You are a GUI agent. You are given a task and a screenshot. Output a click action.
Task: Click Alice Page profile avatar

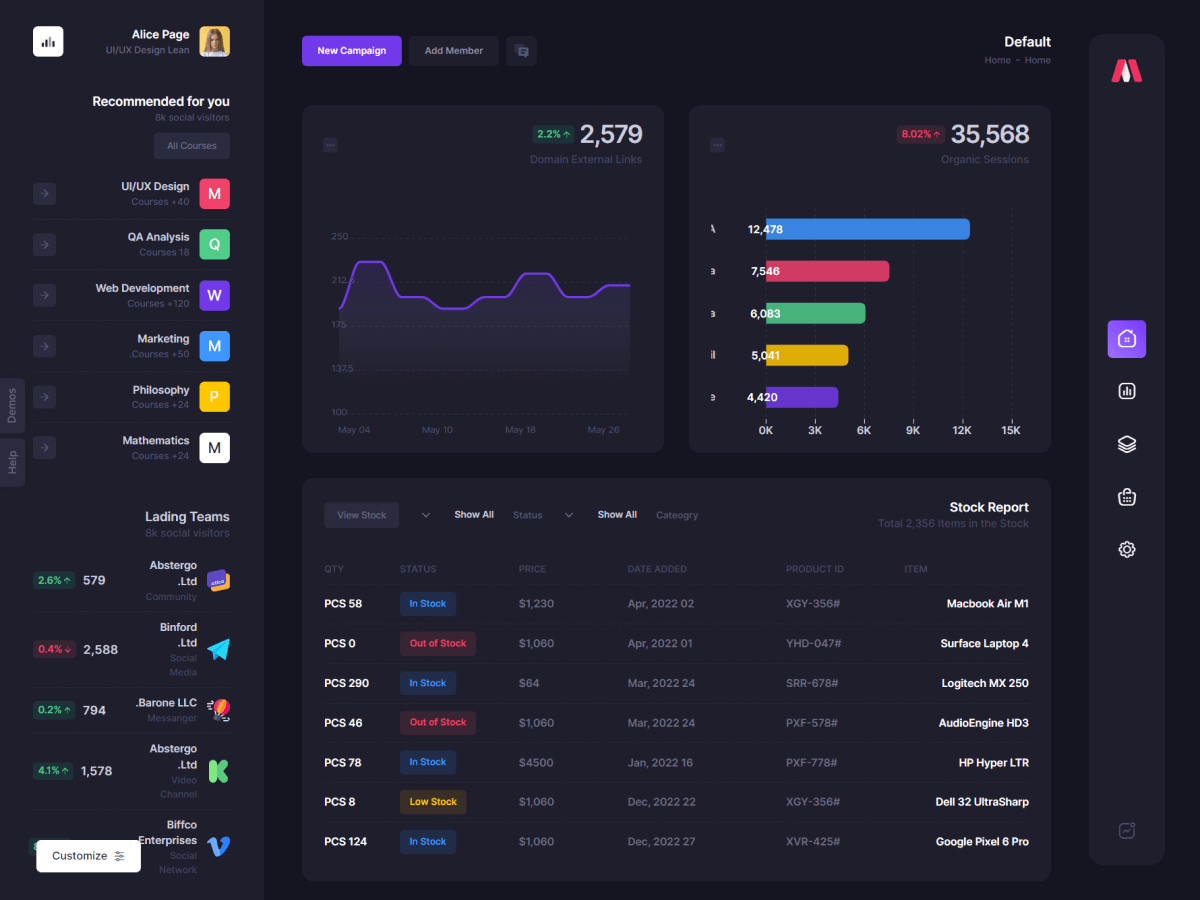click(x=214, y=42)
